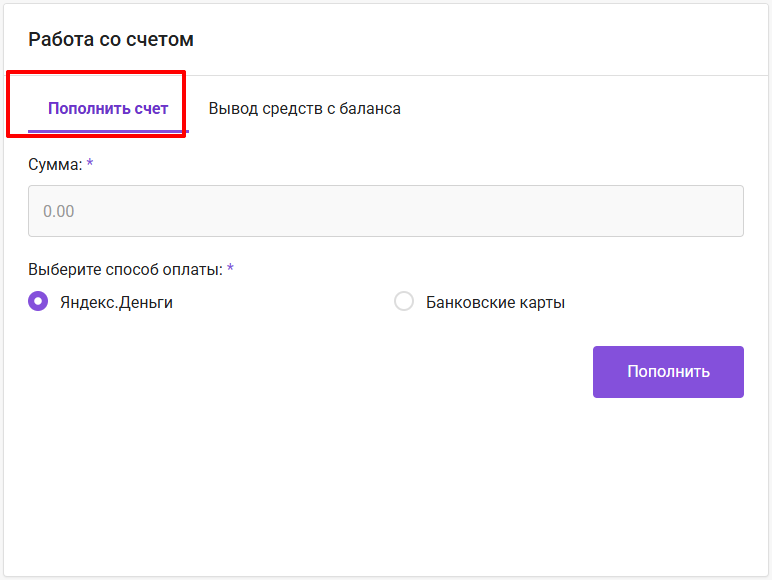Image resolution: width=772 pixels, height=580 pixels.
Task: Click the Сумма amount input field
Action: (385, 211)
